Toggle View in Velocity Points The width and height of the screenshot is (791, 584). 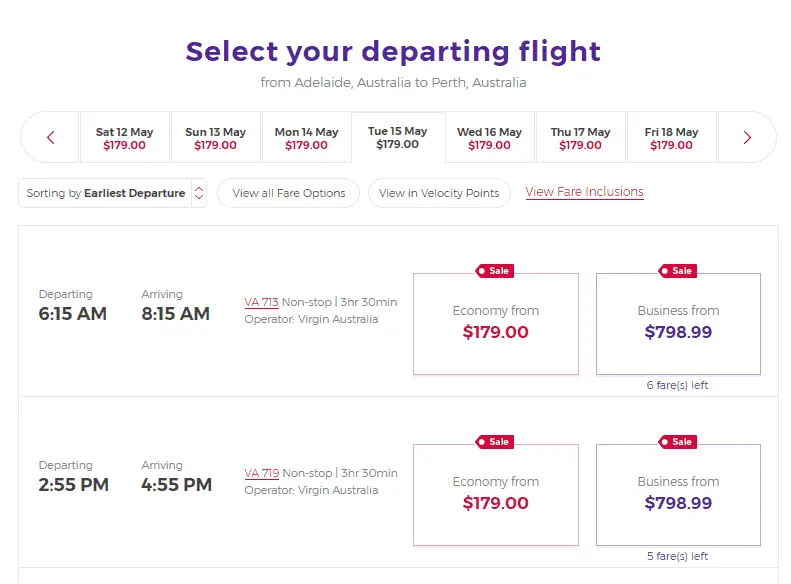439,193
